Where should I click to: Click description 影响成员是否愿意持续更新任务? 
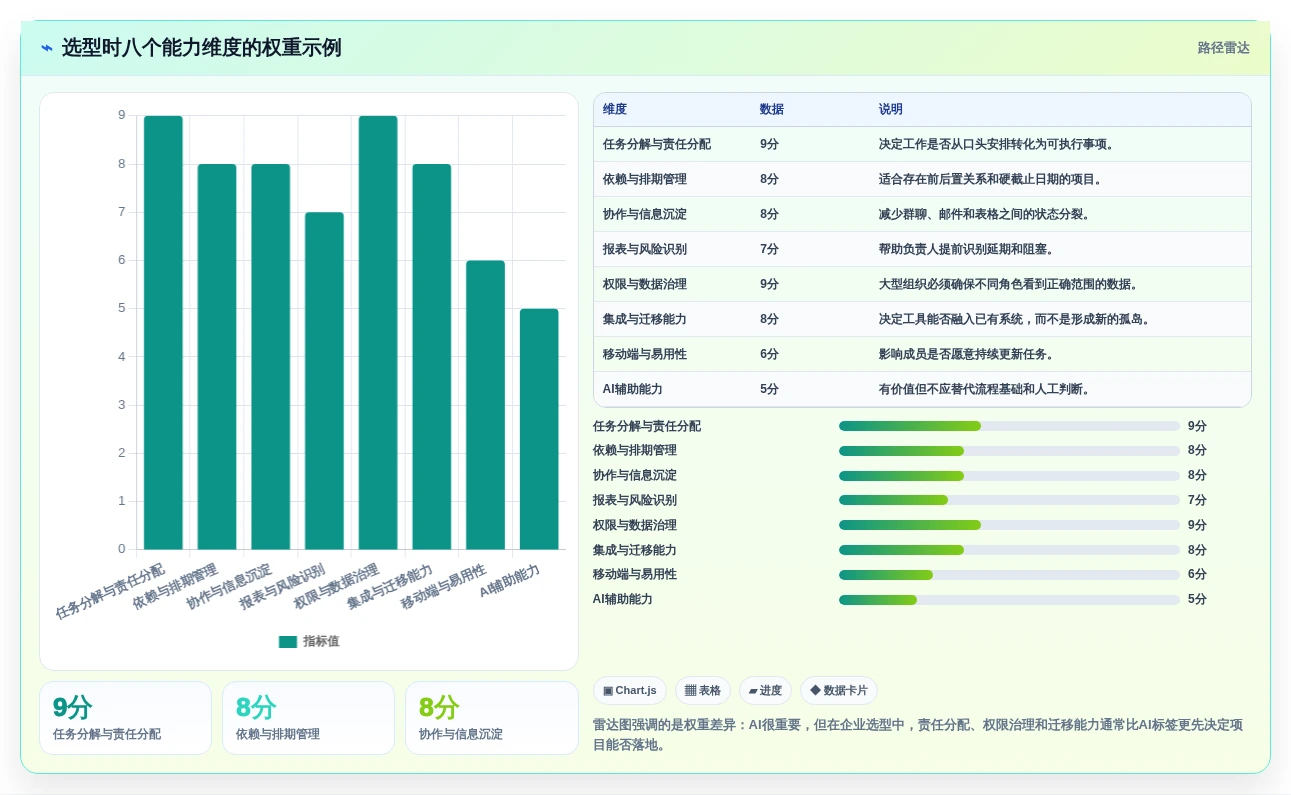966,354
